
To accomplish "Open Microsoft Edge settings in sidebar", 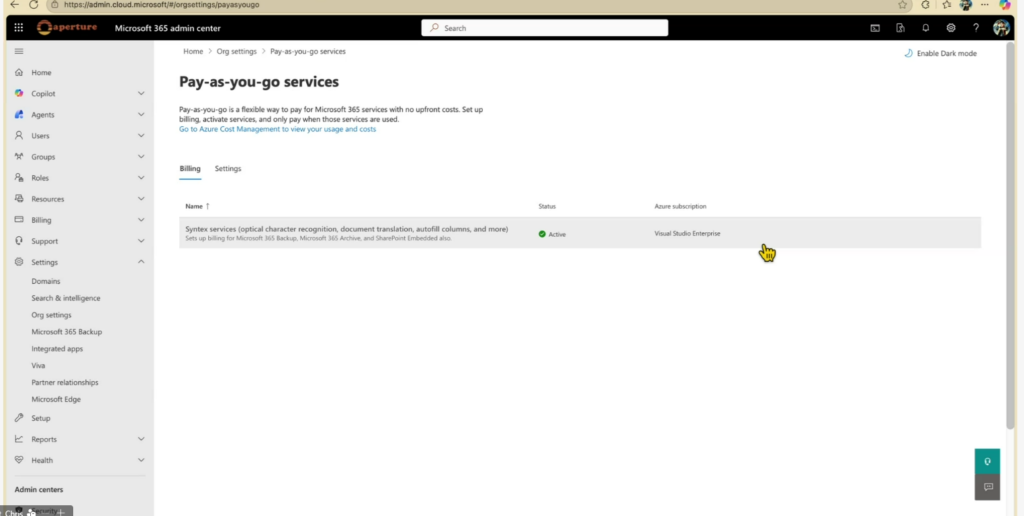I will click(x=56, y=399).
